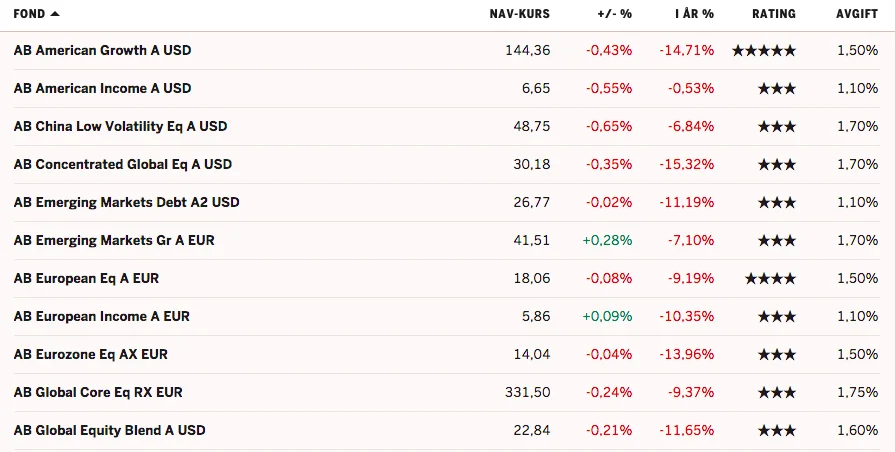Open AB China Low Volatility Eq fund
Image resolution: width=895 pixels, height=452 pixels.
120,126
